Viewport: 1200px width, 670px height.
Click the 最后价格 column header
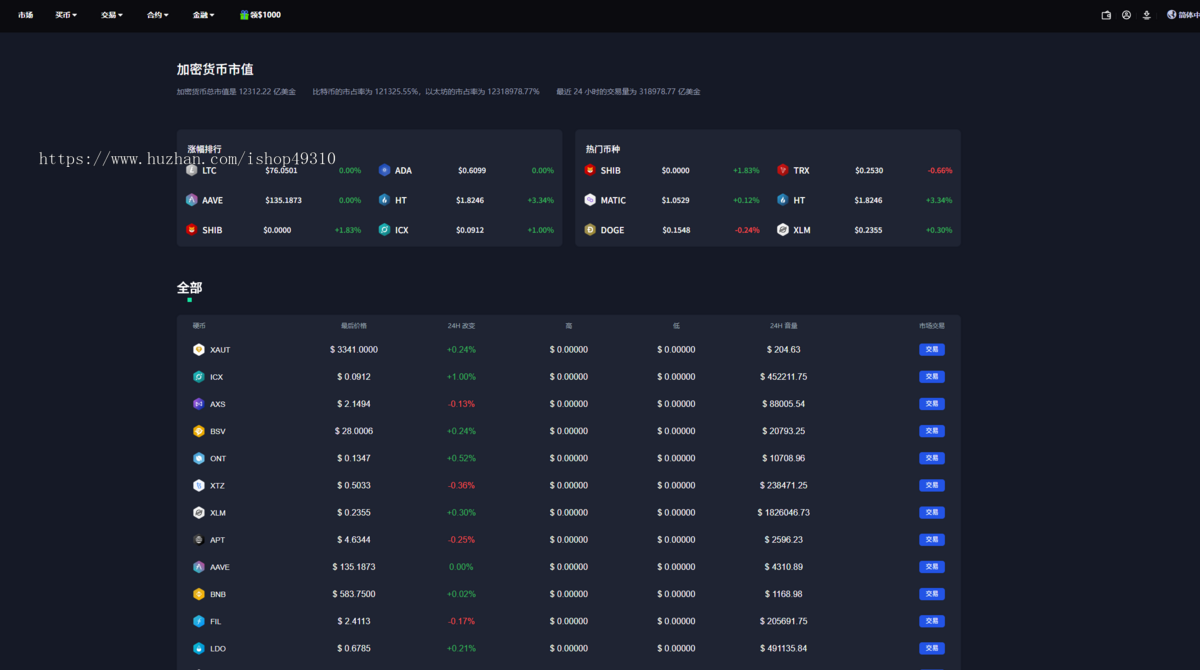pos(354,326)
